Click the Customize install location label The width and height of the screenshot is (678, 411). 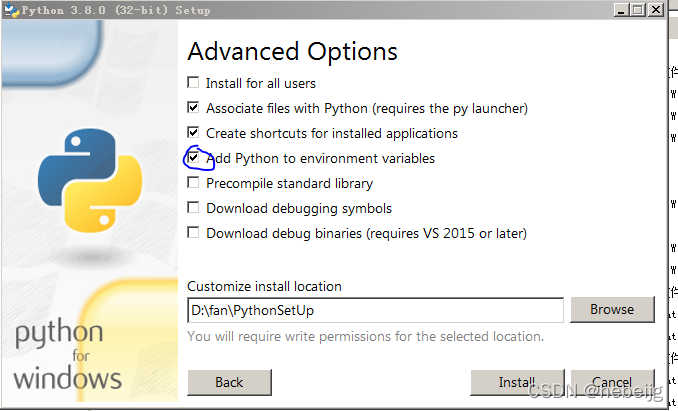point(264,286)
